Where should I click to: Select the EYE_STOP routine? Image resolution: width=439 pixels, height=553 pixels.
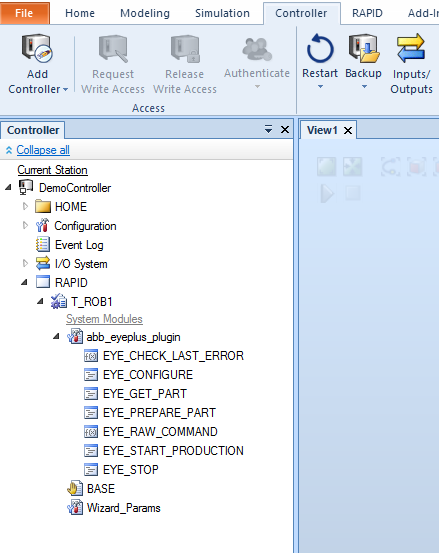tap(130, 470)
